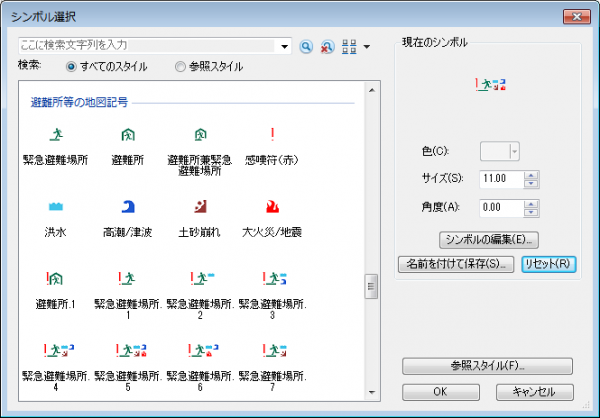Decrease the 角度 value with down arrow
Image resolution: width=600 pixels, height=418 pixels.
531,212
